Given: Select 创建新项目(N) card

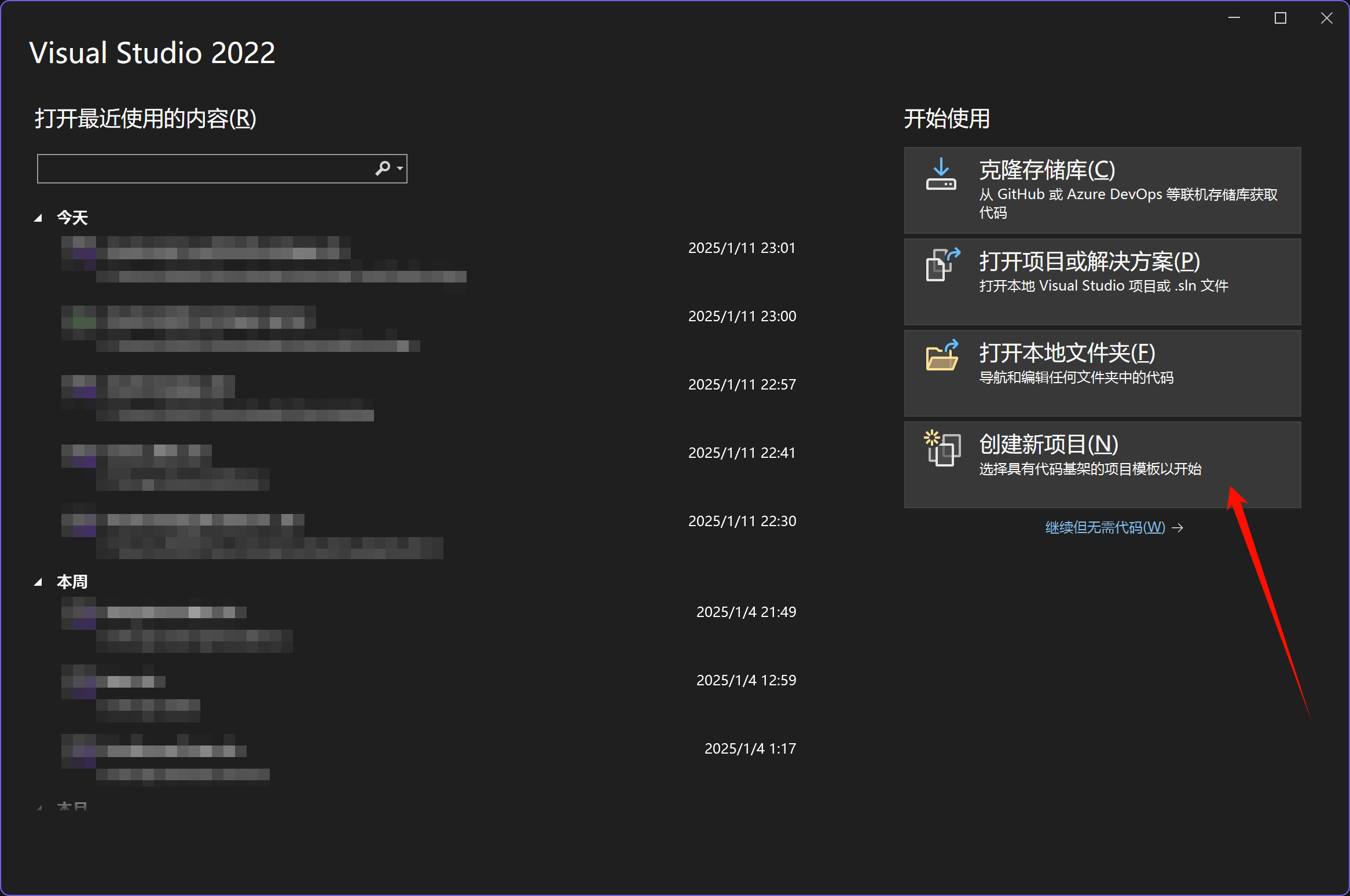Looking at the screenshot, I should tap(1102, 465).
